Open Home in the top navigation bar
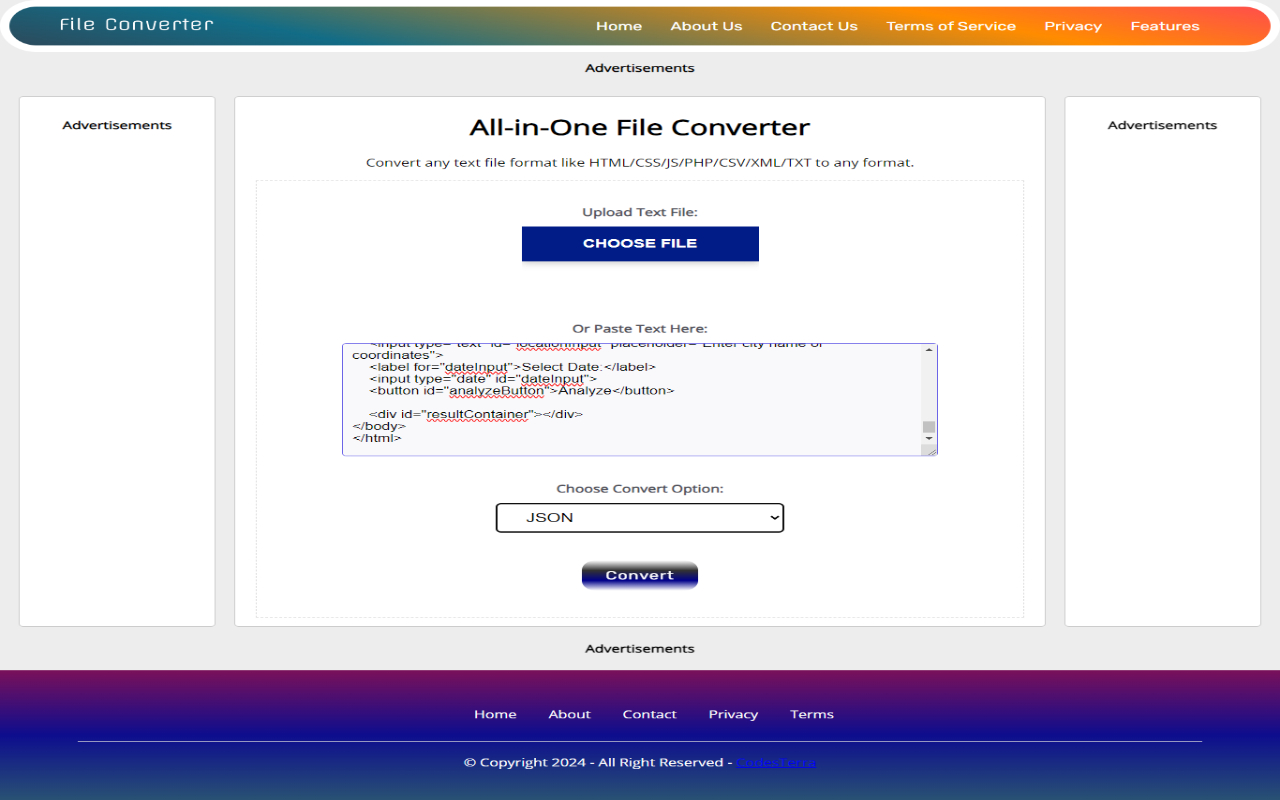 pyautogui.click(x=619, y=26)
